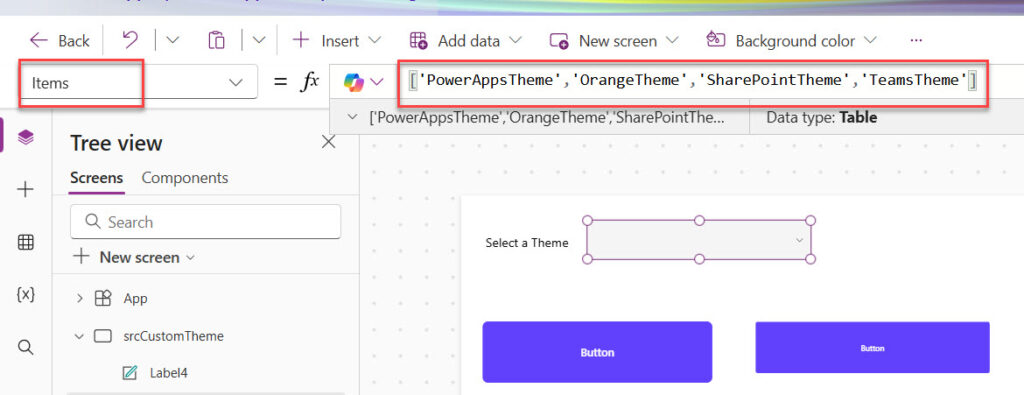Click the rounded purple Button on canvas

pyautogui.click(x=597, y=352)
